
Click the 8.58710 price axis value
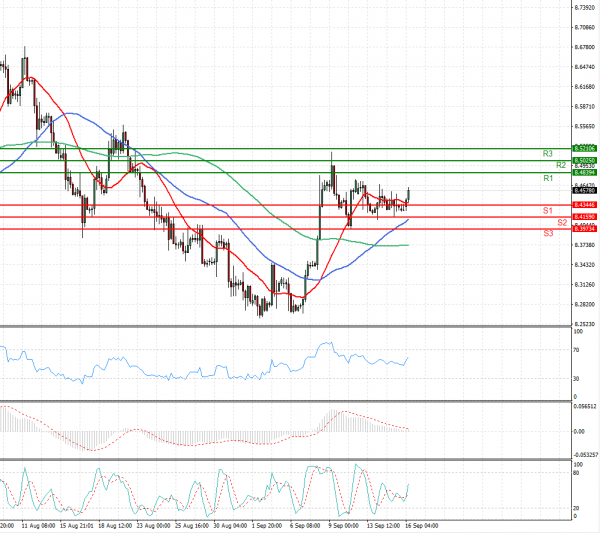[584, 106]
